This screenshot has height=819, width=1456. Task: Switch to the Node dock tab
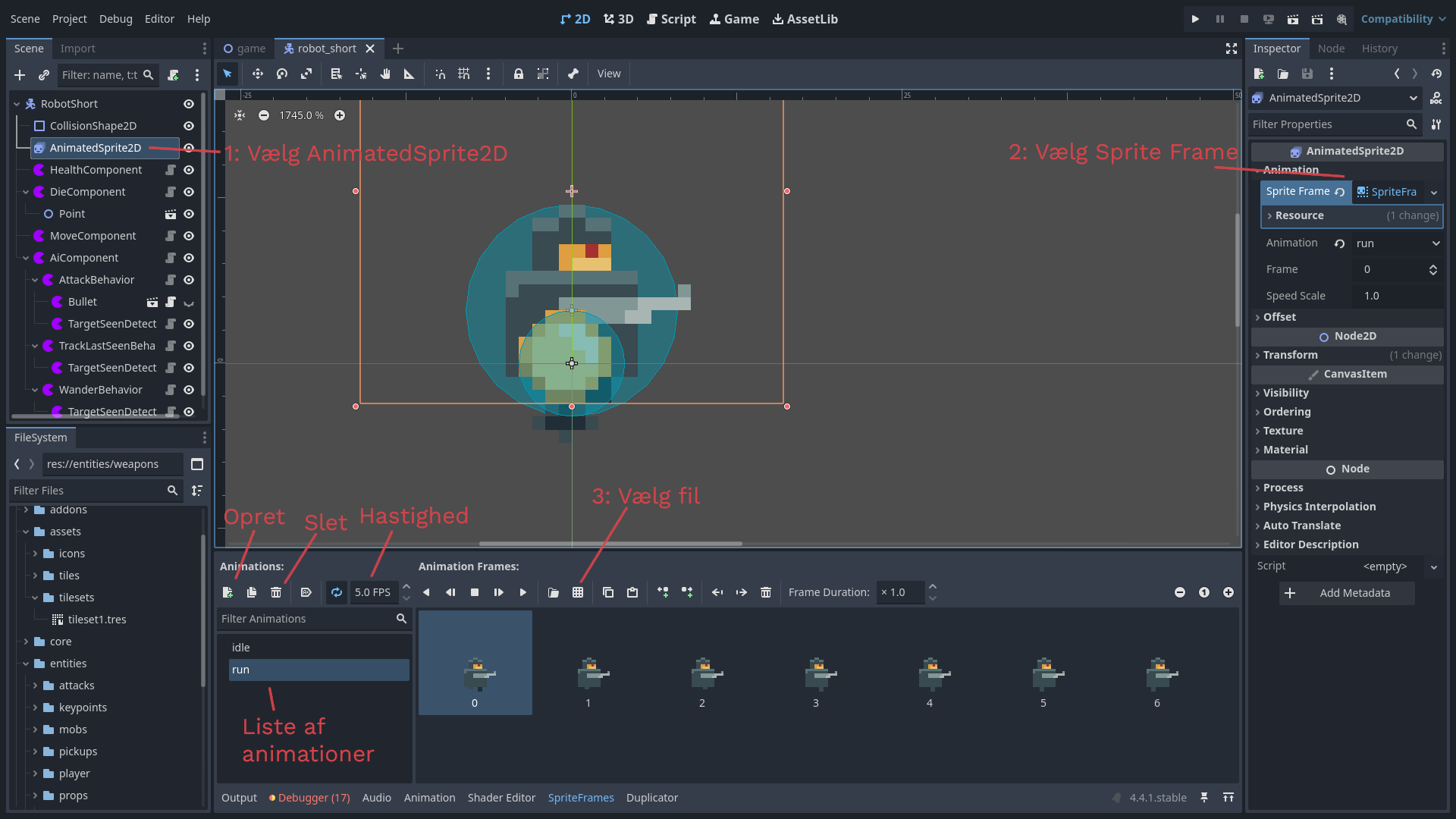[x=1331, y=49]
